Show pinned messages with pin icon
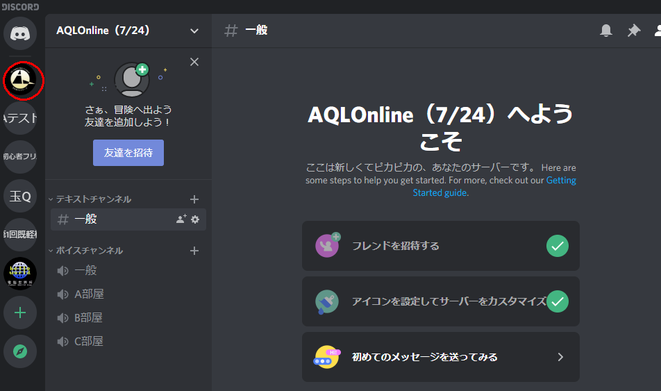The width and height of the screenshot is (661, 391). [x=634, y=30]
